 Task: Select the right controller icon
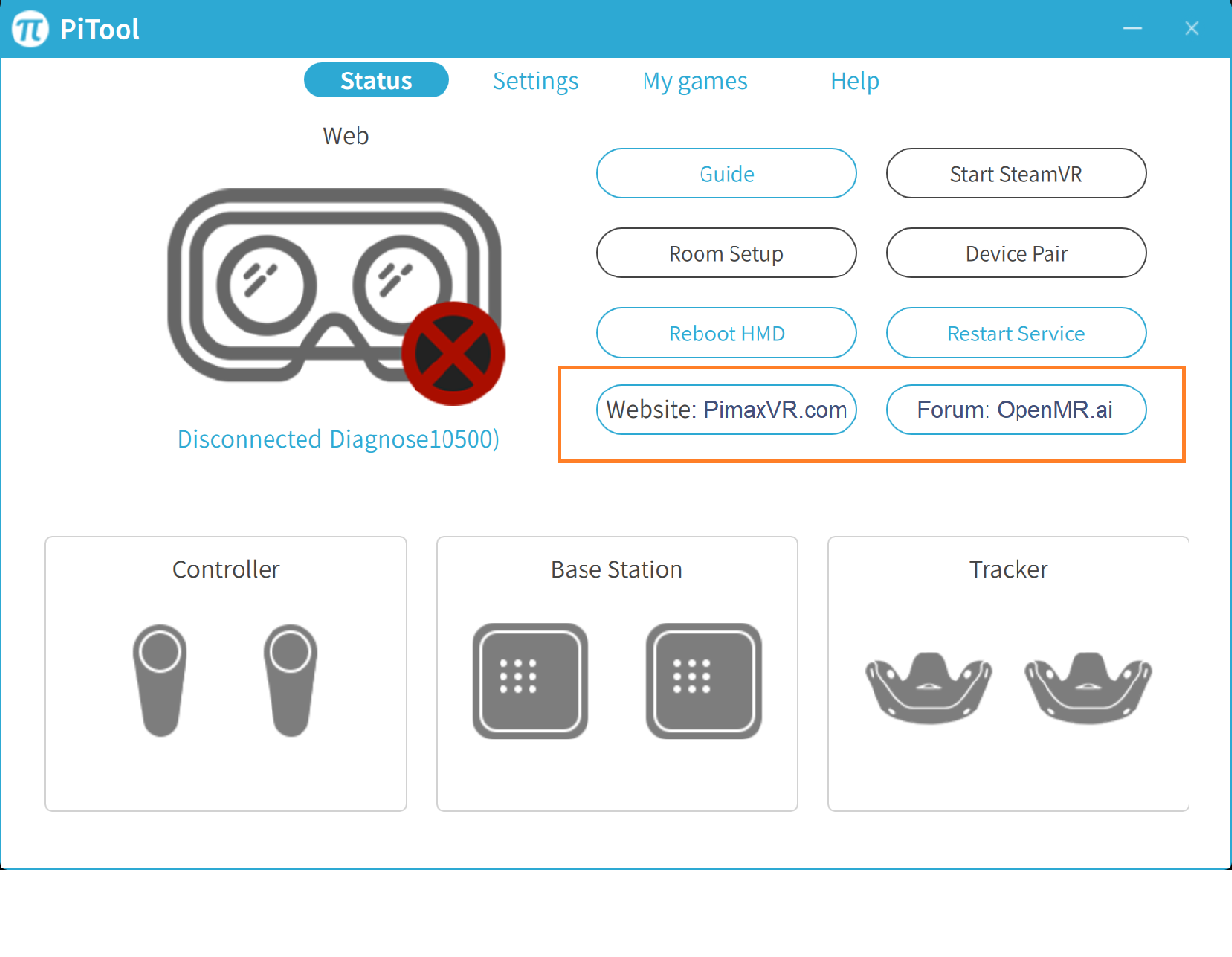click(x=291, y=681)
